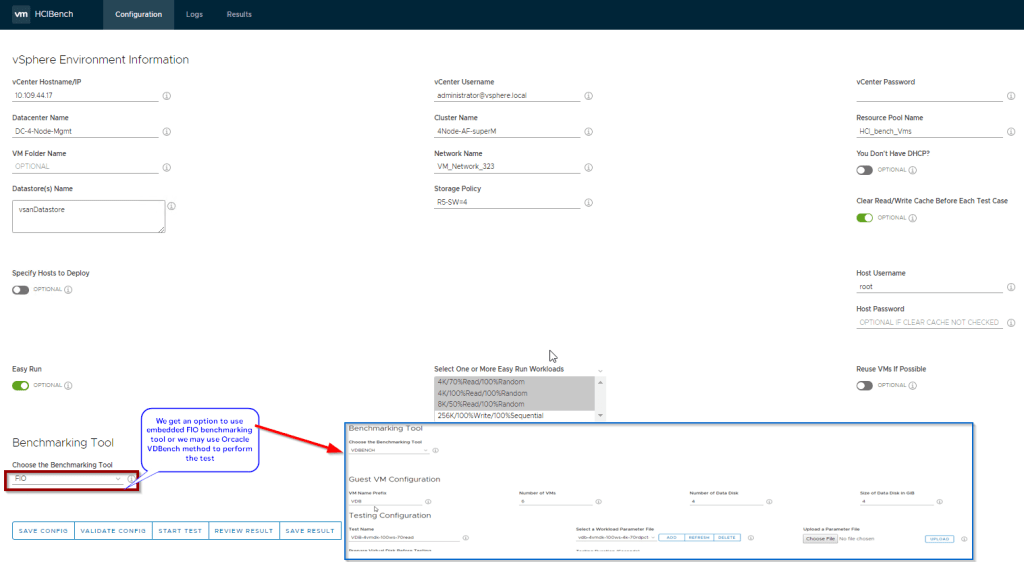Open the Results tab
This screenshot has width=1024, height=562.
click(x=239, y=15)
